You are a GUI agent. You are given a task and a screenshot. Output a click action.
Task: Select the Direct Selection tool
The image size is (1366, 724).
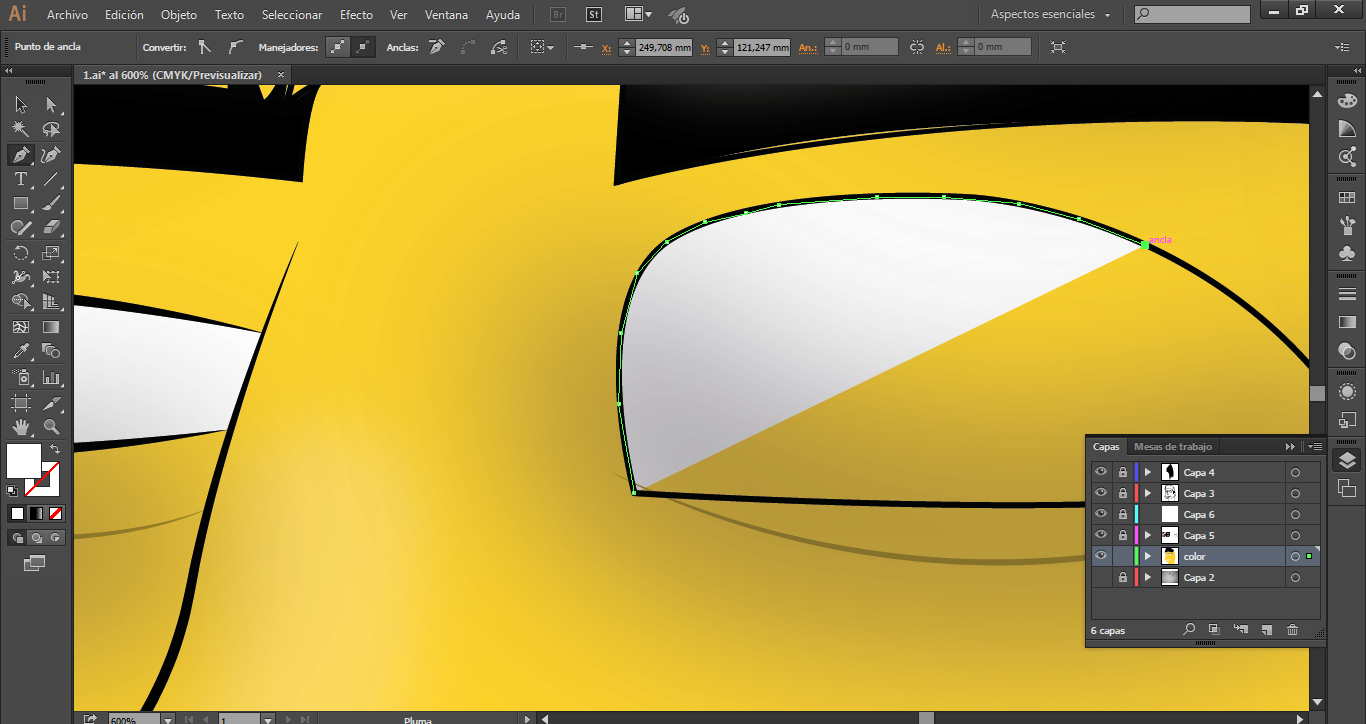(x=51, y=105)
